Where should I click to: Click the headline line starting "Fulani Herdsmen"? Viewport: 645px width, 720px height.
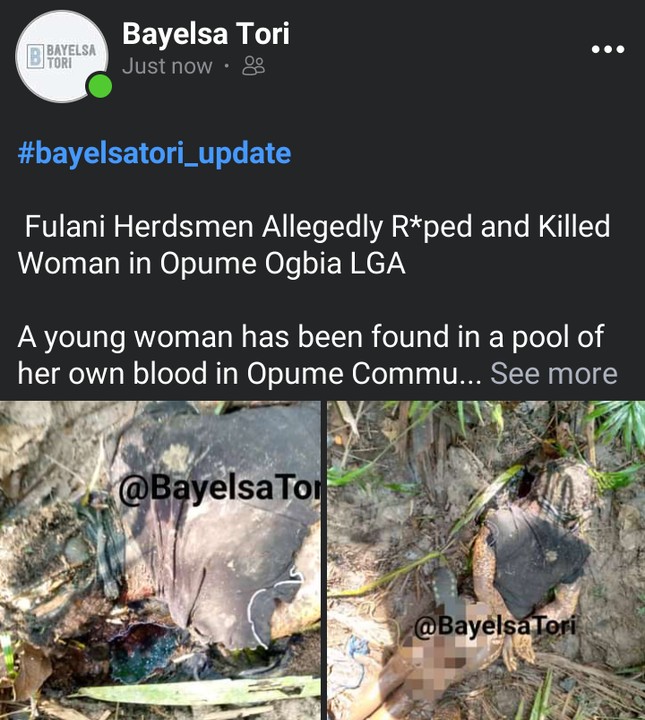(317, 227)
